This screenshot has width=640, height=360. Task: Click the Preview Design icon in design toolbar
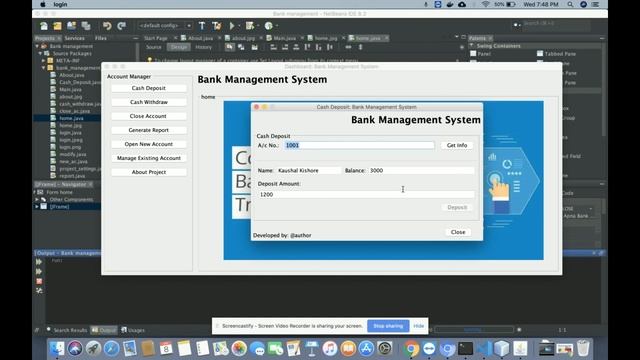pos(254,47)
